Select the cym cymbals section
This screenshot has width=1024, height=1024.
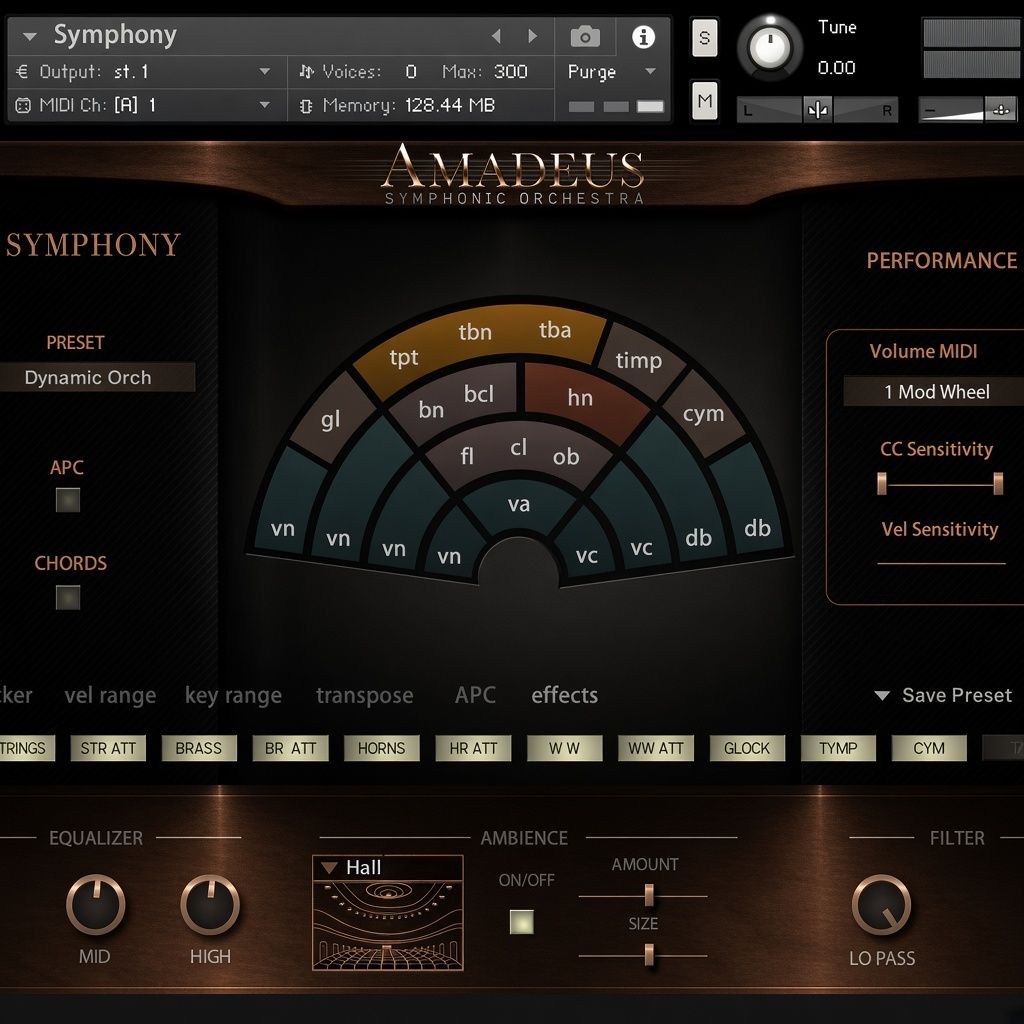coord(703,414)
